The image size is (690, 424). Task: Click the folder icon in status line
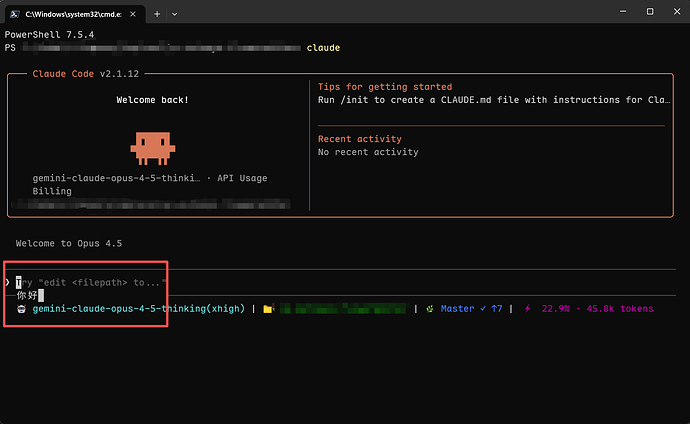(x=268, y=309)
